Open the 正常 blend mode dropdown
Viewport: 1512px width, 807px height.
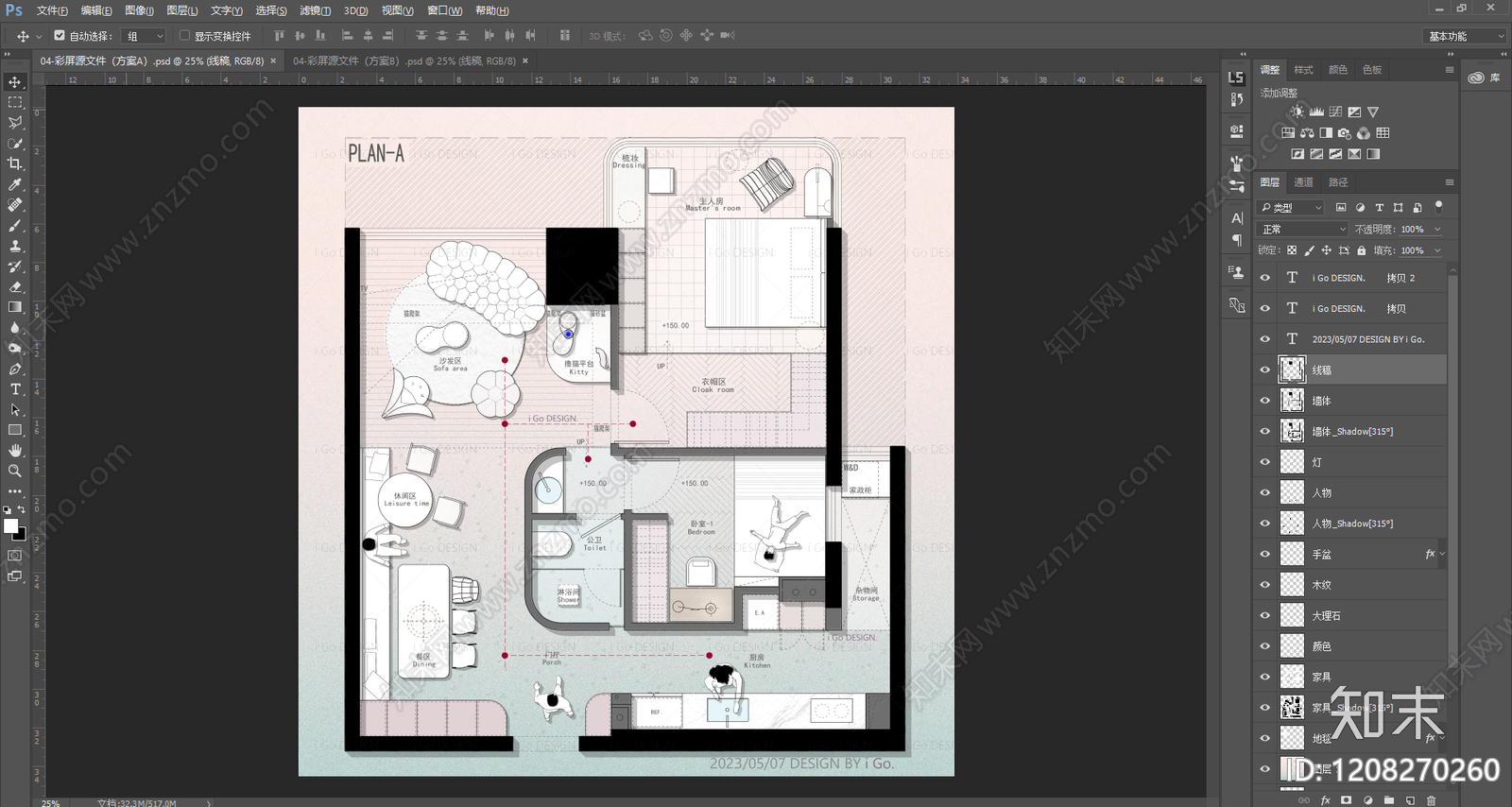(x=1303, y=230)
